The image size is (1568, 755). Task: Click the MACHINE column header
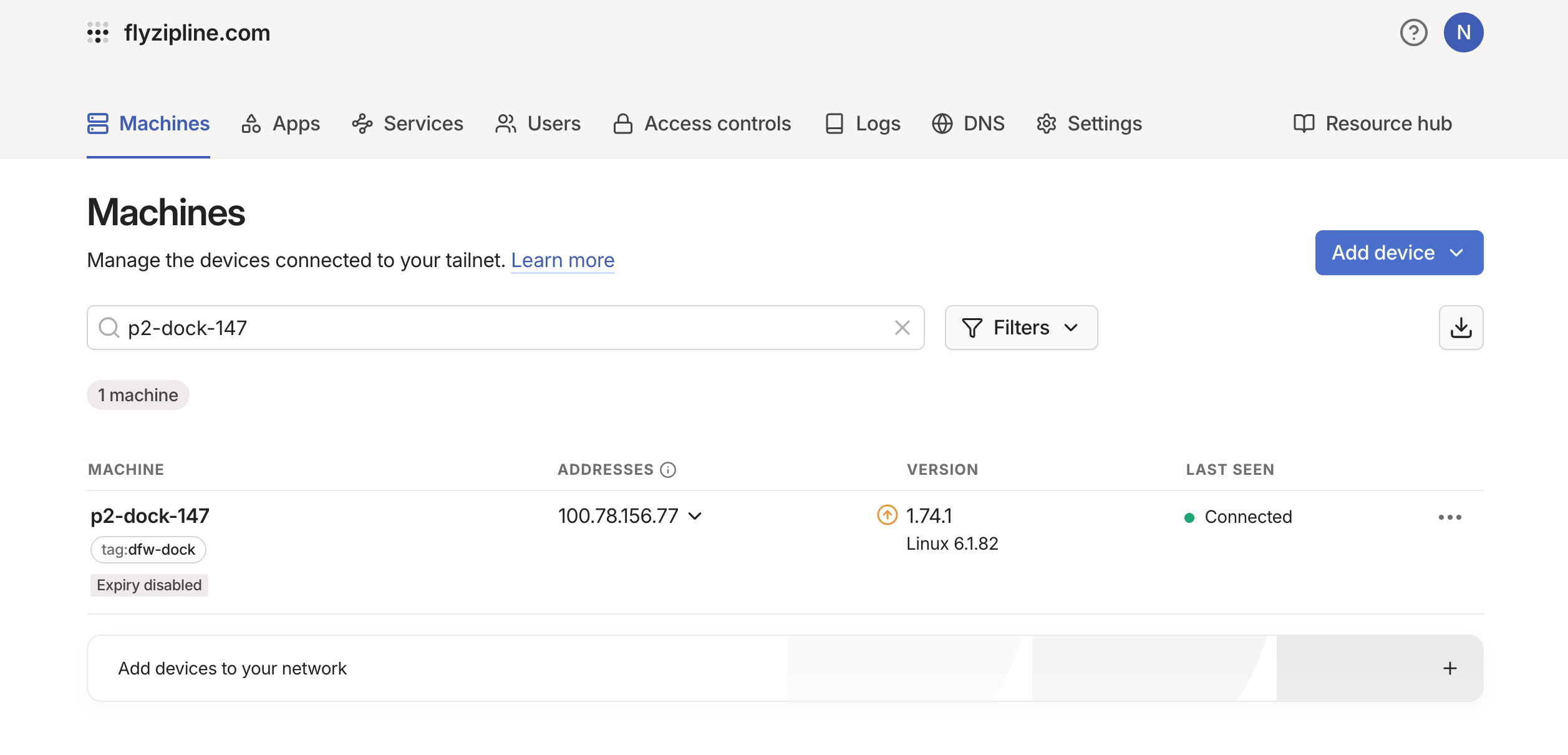tap(126, 470)
